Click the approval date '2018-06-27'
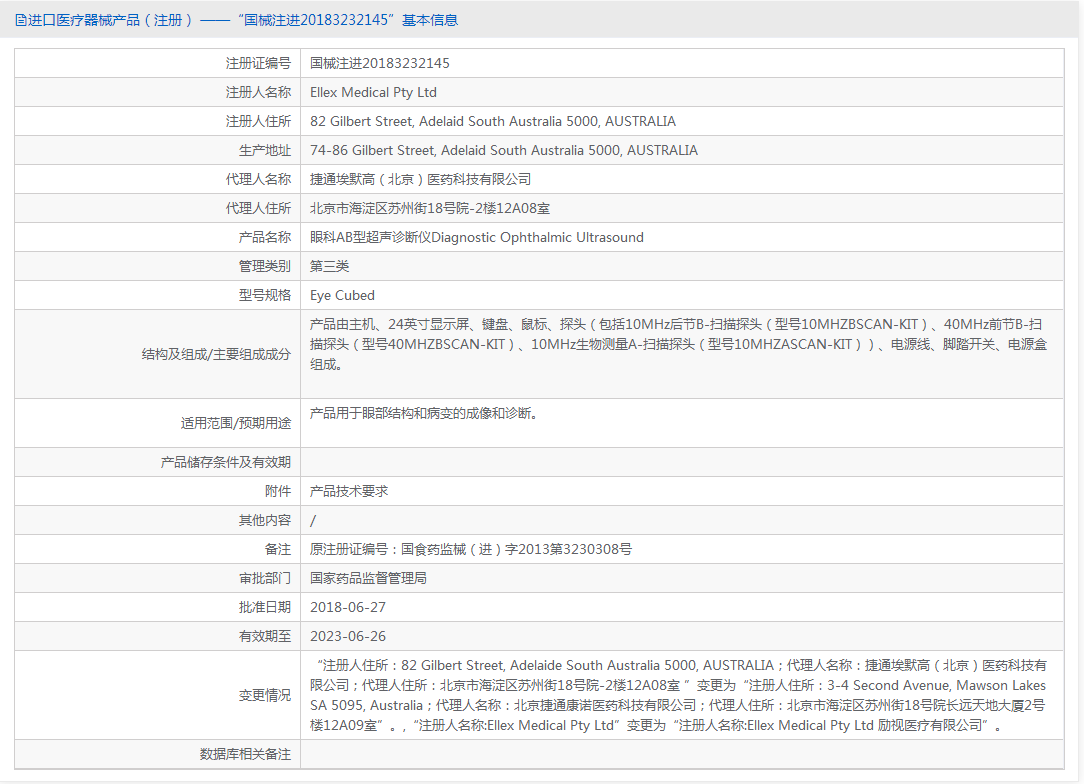This screenshot has width=1084, height=784. click(347, 606)
